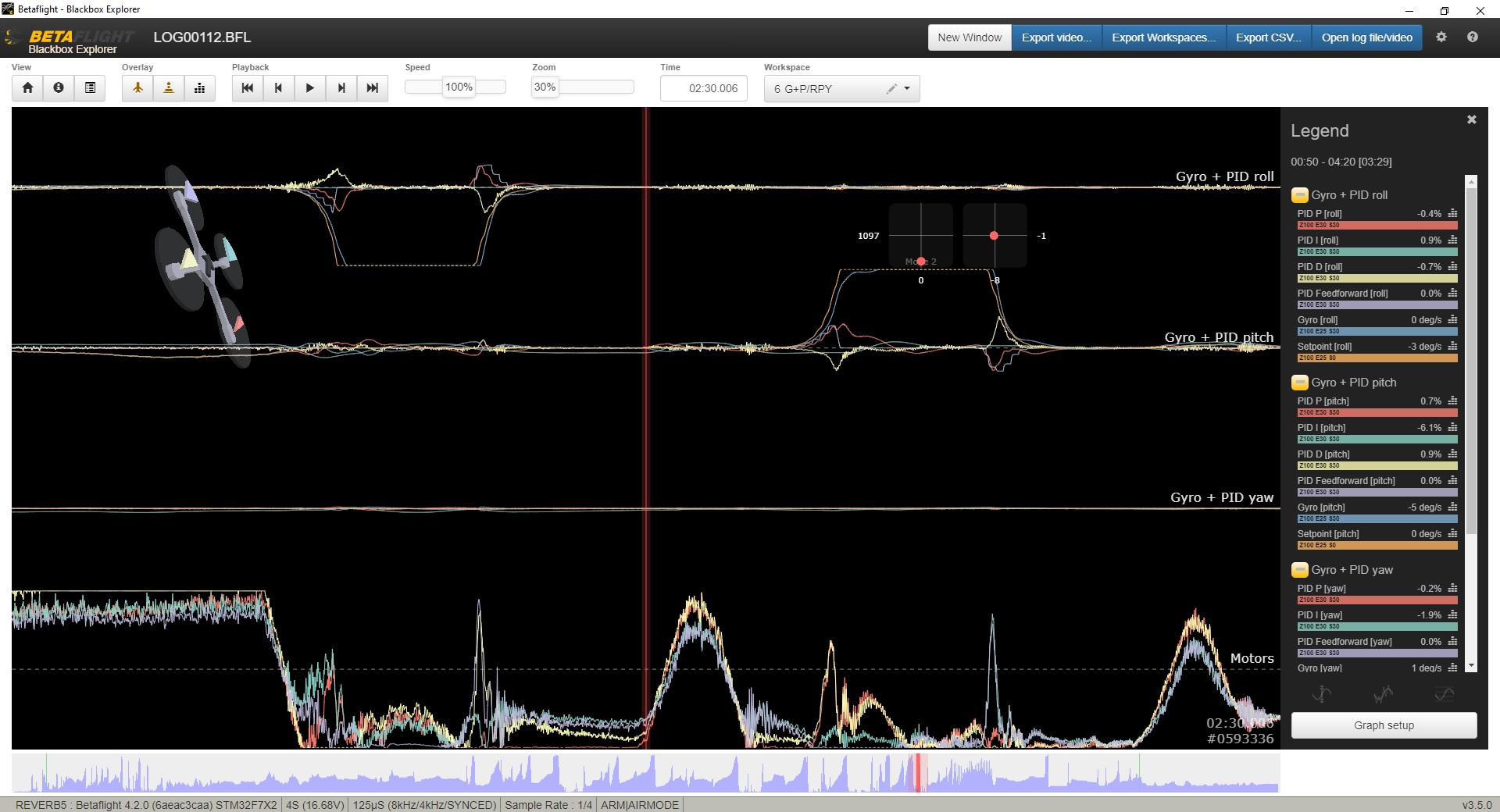Screen dimensions: 1500x812
Task: Select the home view icon
Action: point(28,88)
